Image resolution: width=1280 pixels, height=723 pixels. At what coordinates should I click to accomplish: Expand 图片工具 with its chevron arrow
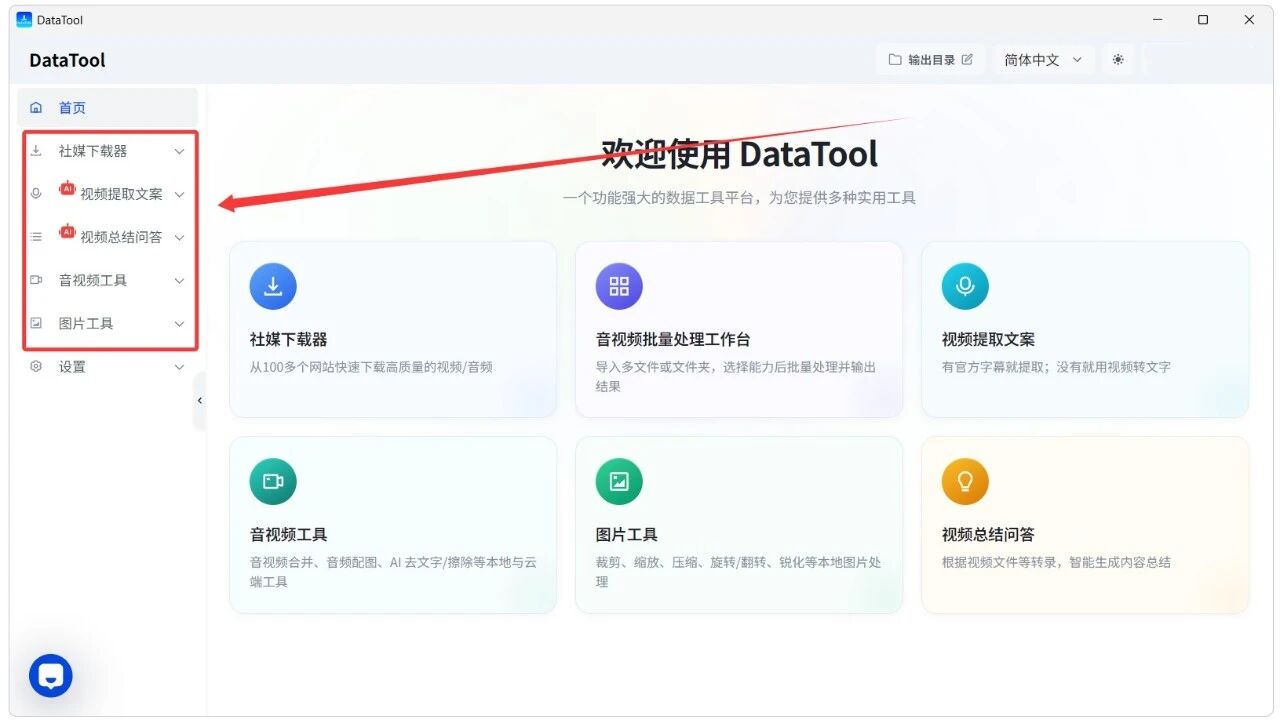(x=180, y=323)
